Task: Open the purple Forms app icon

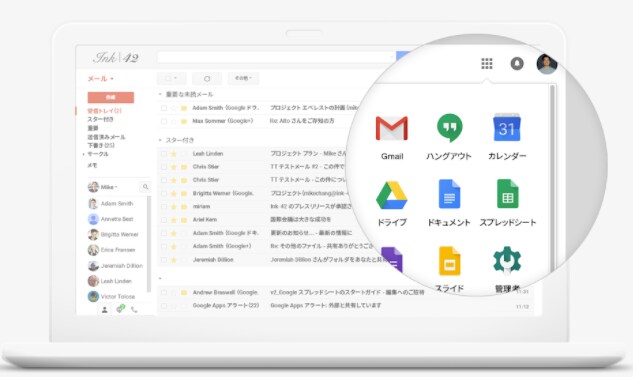Action: (x=392, y=260)
